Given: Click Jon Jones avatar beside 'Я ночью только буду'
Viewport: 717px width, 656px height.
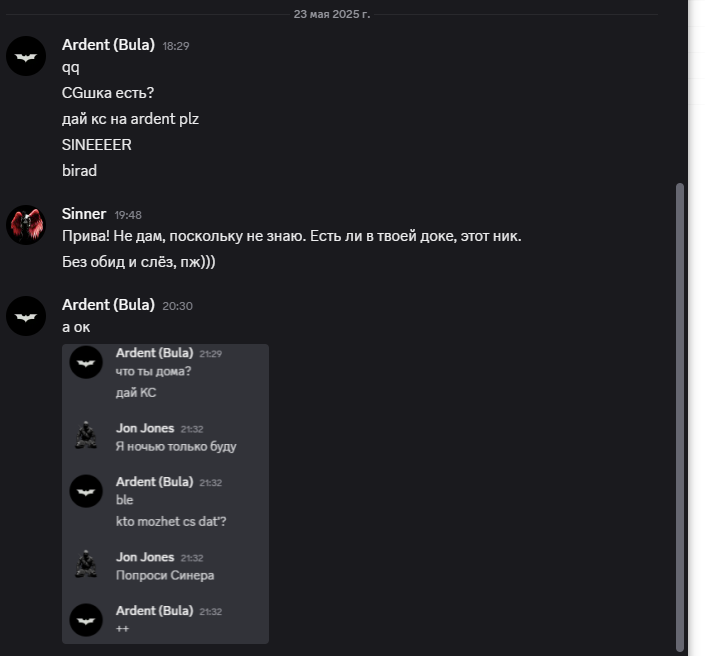Looking at the screenshot, I should (86, 435).
